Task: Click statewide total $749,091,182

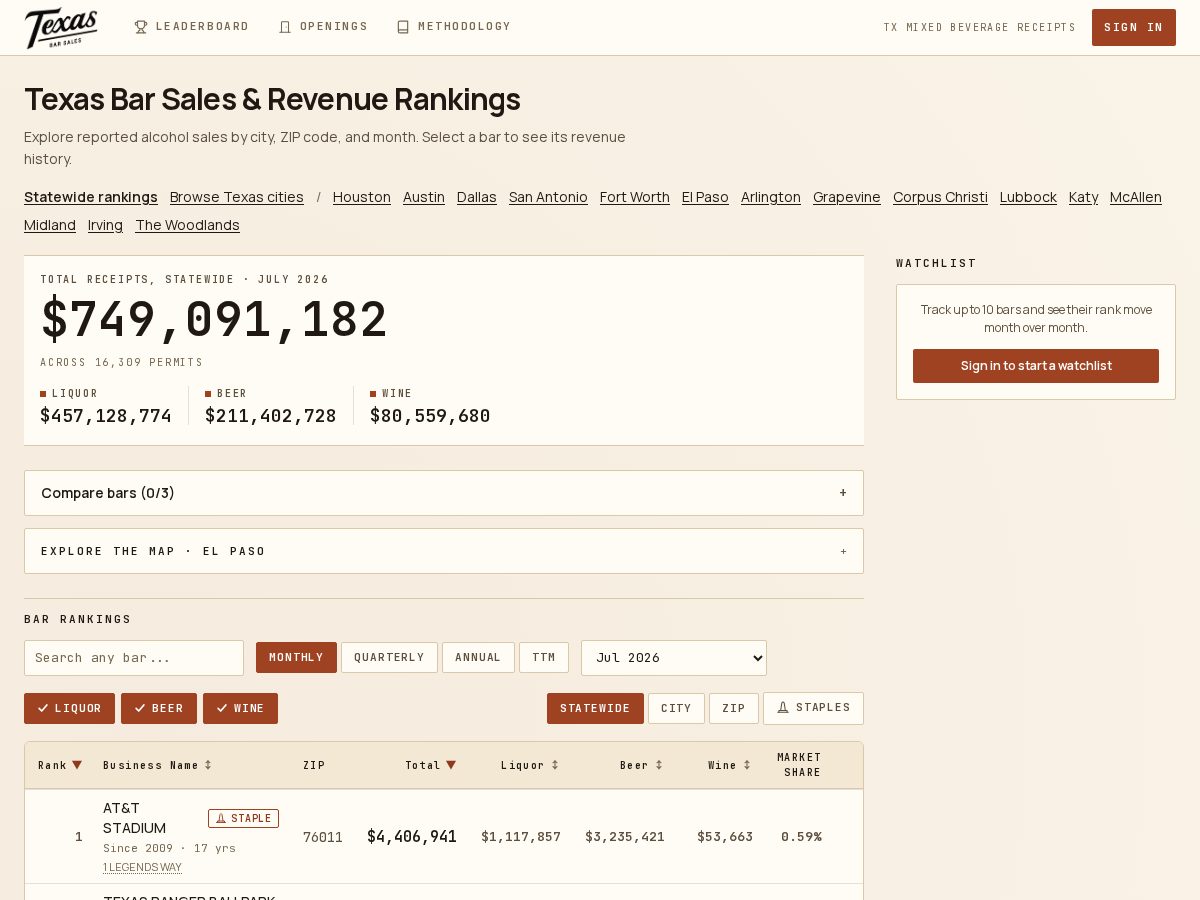Action: click(x=214, y=320)
